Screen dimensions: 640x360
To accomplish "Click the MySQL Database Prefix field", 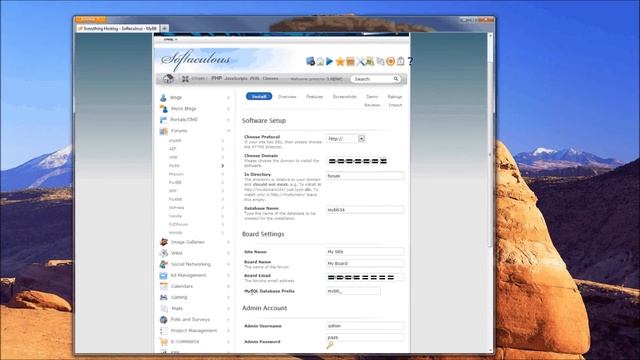I will tap(353, 291).
